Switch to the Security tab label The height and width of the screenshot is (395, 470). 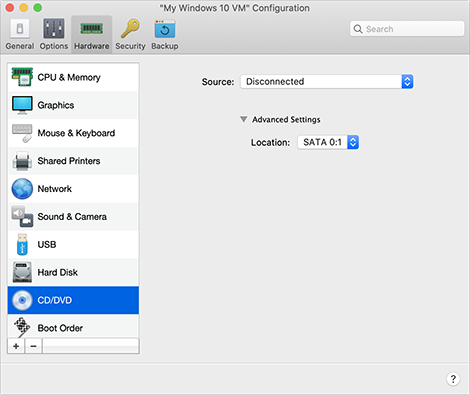130,46
